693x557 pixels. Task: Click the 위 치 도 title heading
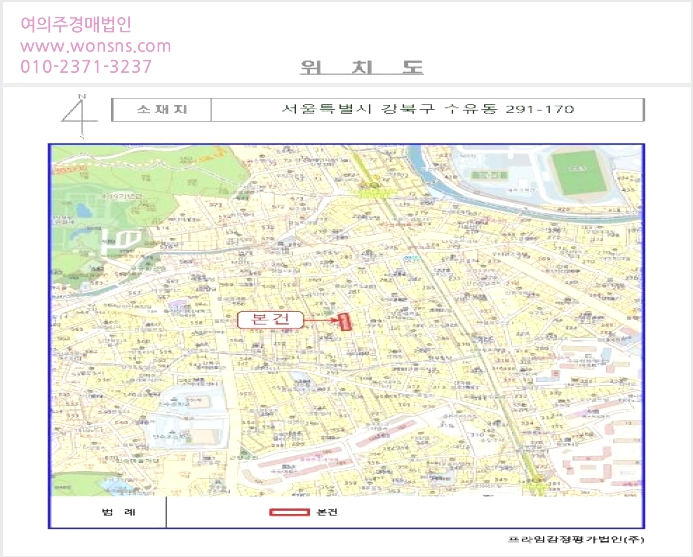[362, 67]
